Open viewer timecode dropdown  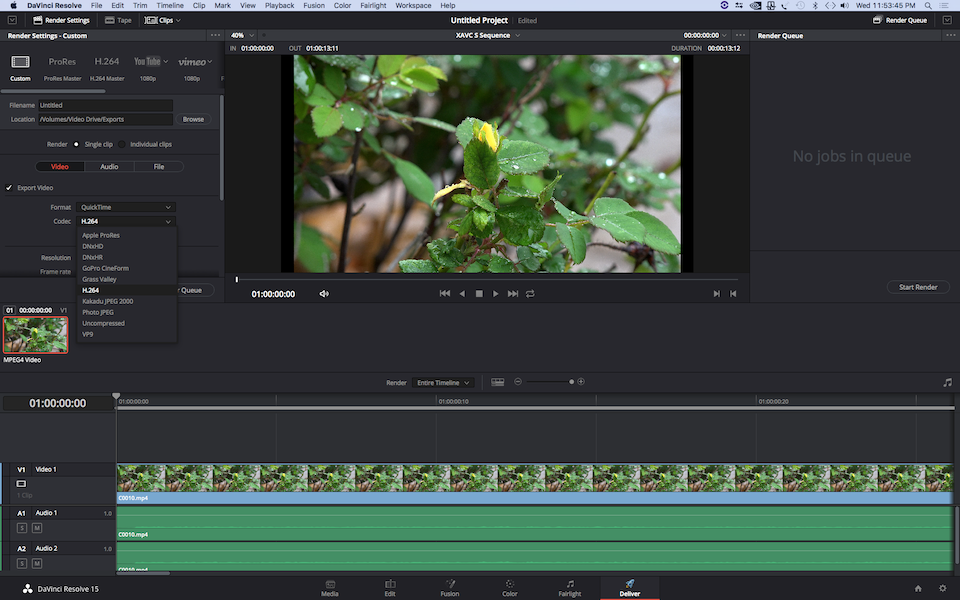[705, 36]
